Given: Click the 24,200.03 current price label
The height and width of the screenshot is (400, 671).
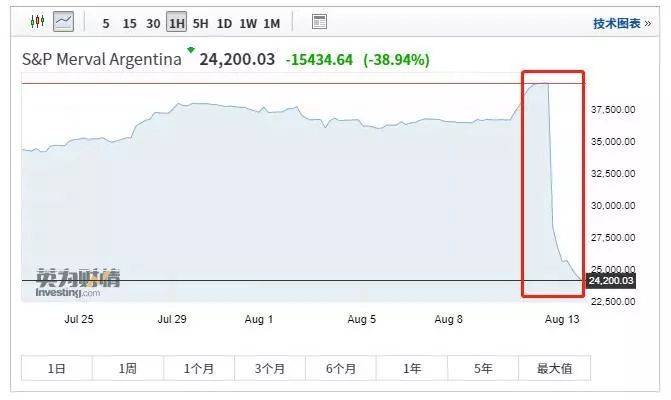Looking at the screenshot, I should click(612, 281).
